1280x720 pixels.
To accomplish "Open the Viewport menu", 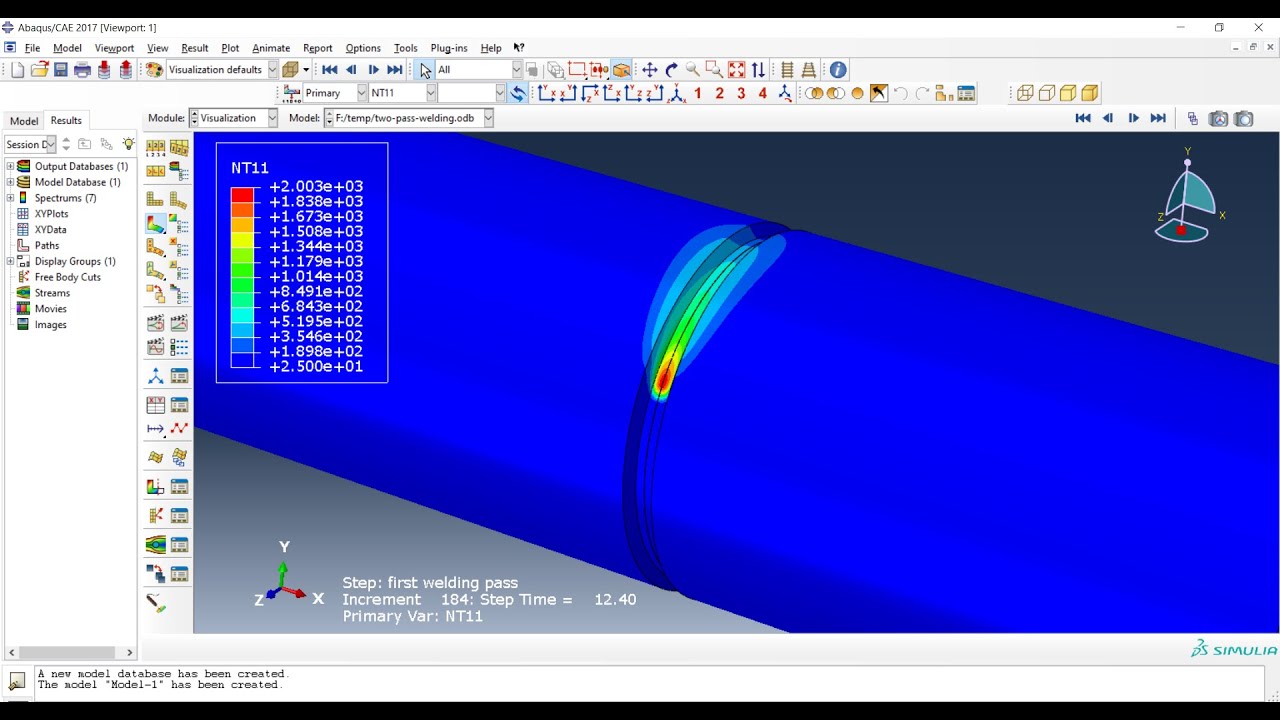I will click(x=114, y=48).
